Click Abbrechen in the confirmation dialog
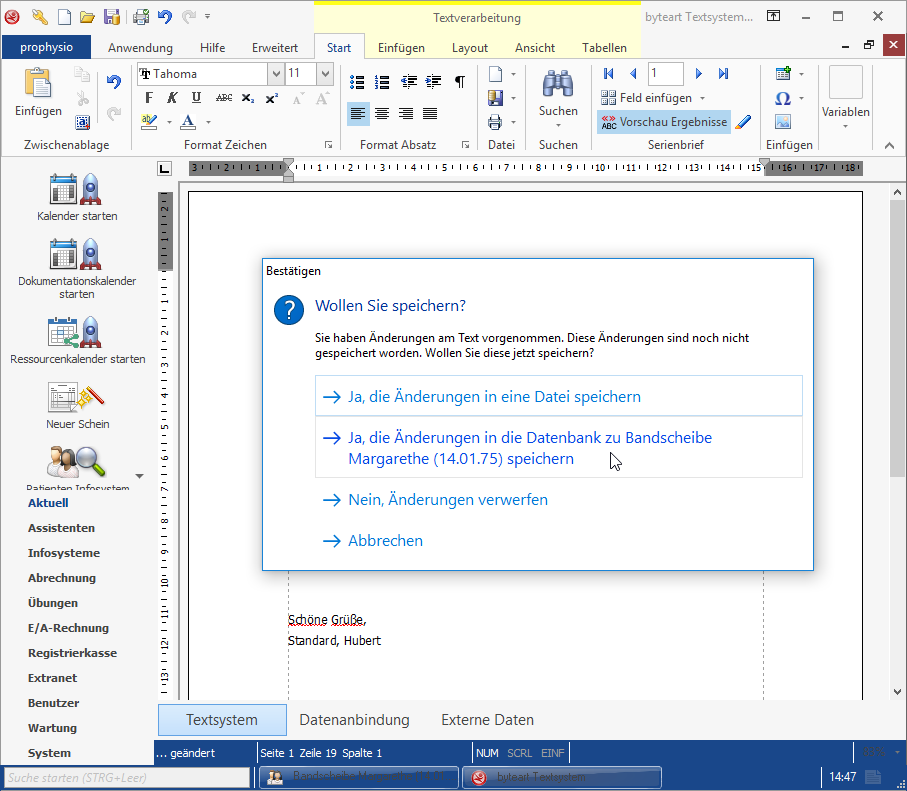 (385, 541)
